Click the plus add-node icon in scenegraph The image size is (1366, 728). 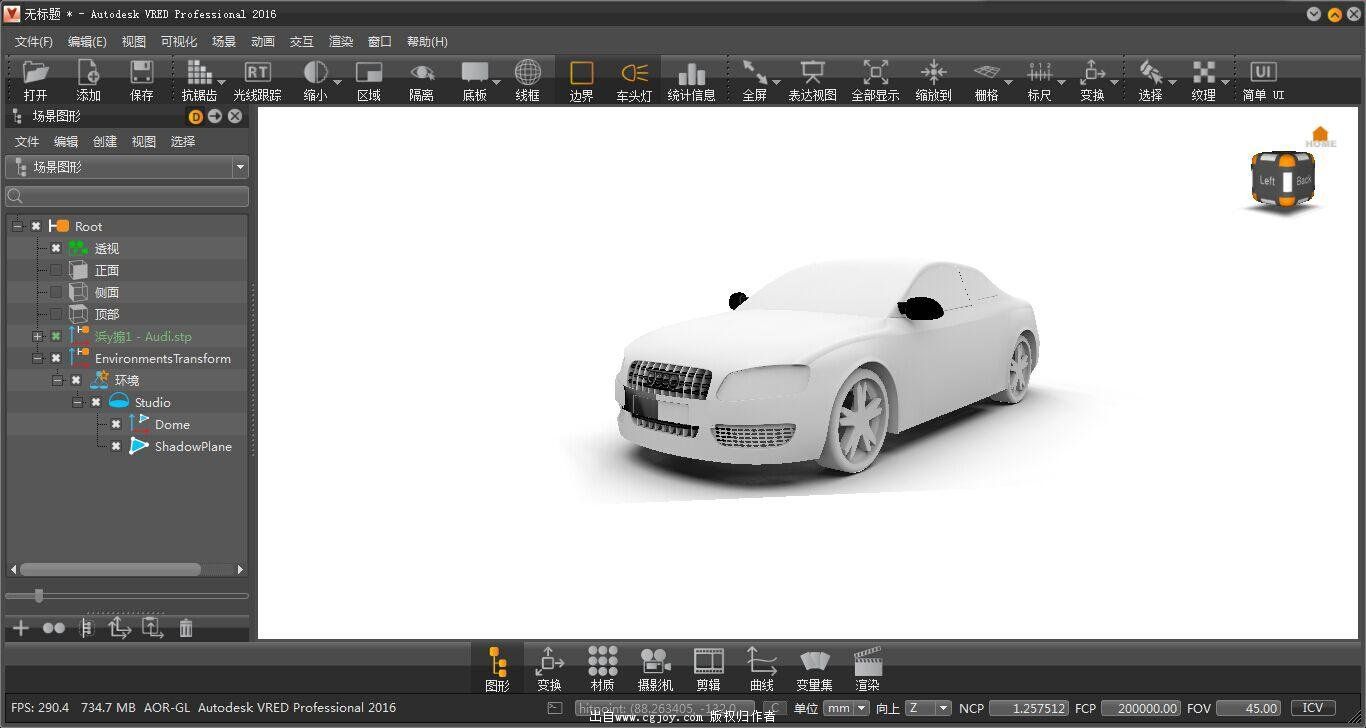tap(20, 628)
